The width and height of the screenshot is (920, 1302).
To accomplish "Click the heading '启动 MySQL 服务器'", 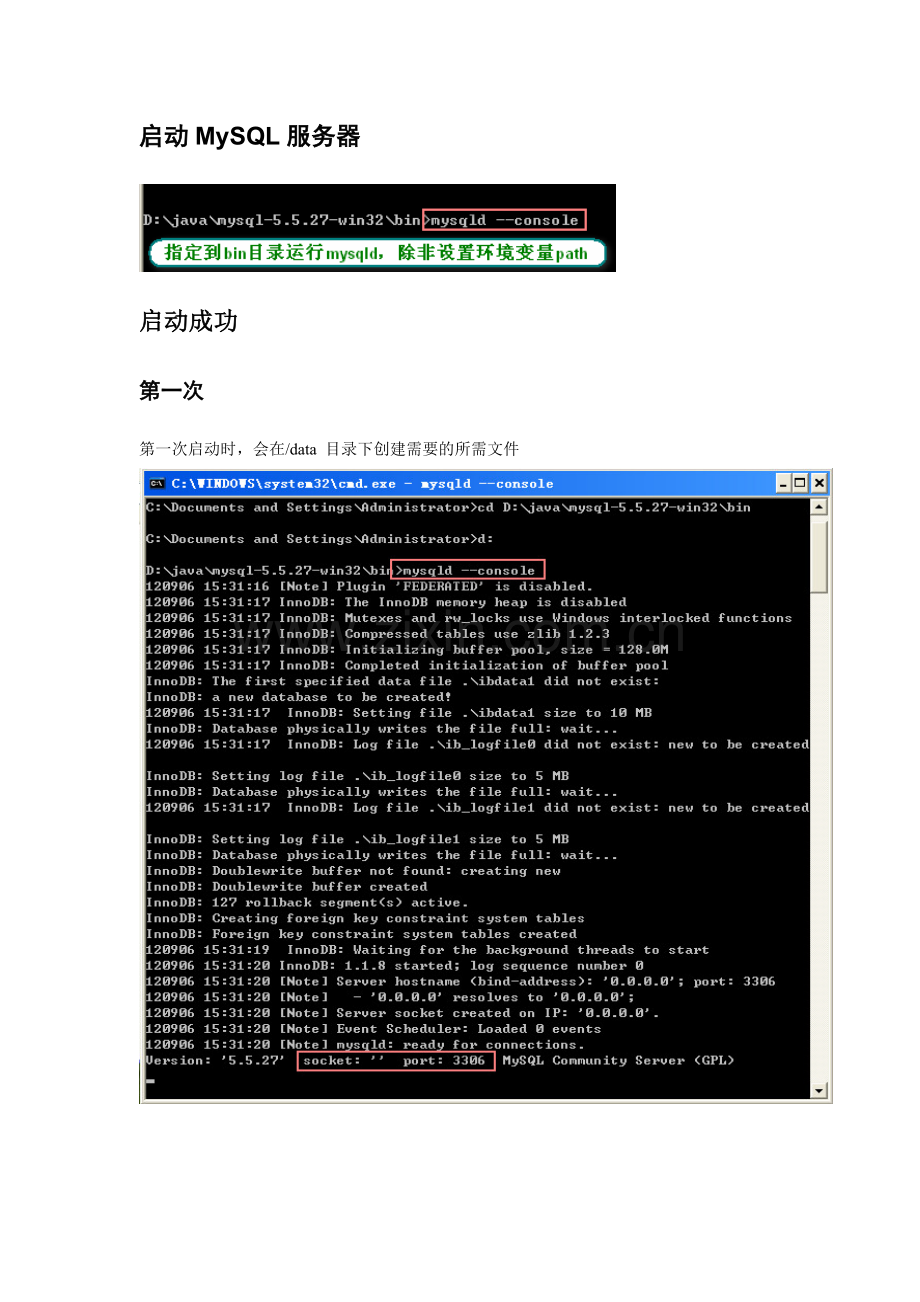I will pyautogui.click(x=250, y=137).
